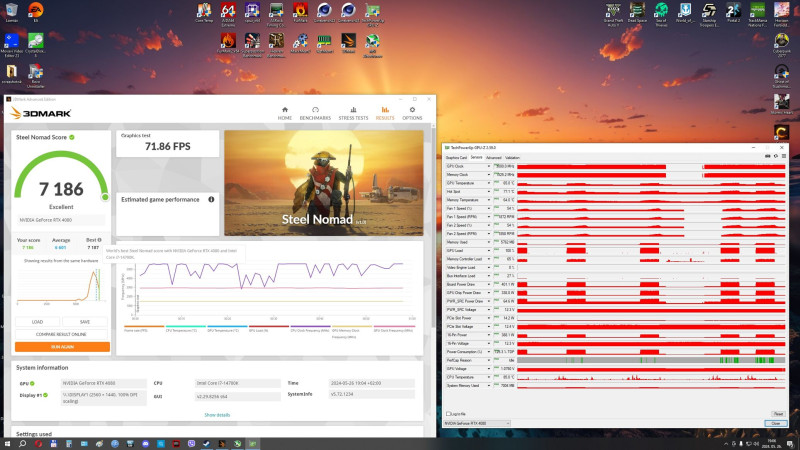Viewport: 800px width, 450px height.
Task: Open Memory Clock sensor dropdown arrow
Action: [489, 174]
